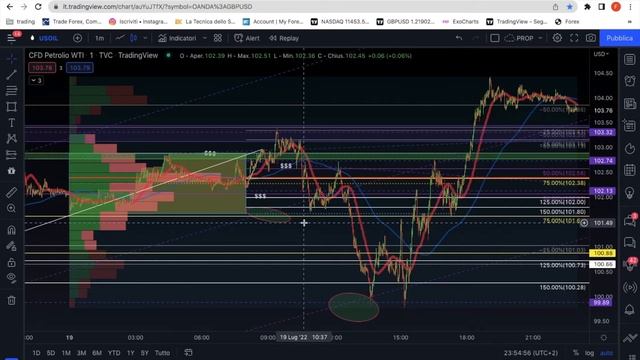Select the YTD date range tab
This screenshot has height=360, width=640.
pos(114,353)
